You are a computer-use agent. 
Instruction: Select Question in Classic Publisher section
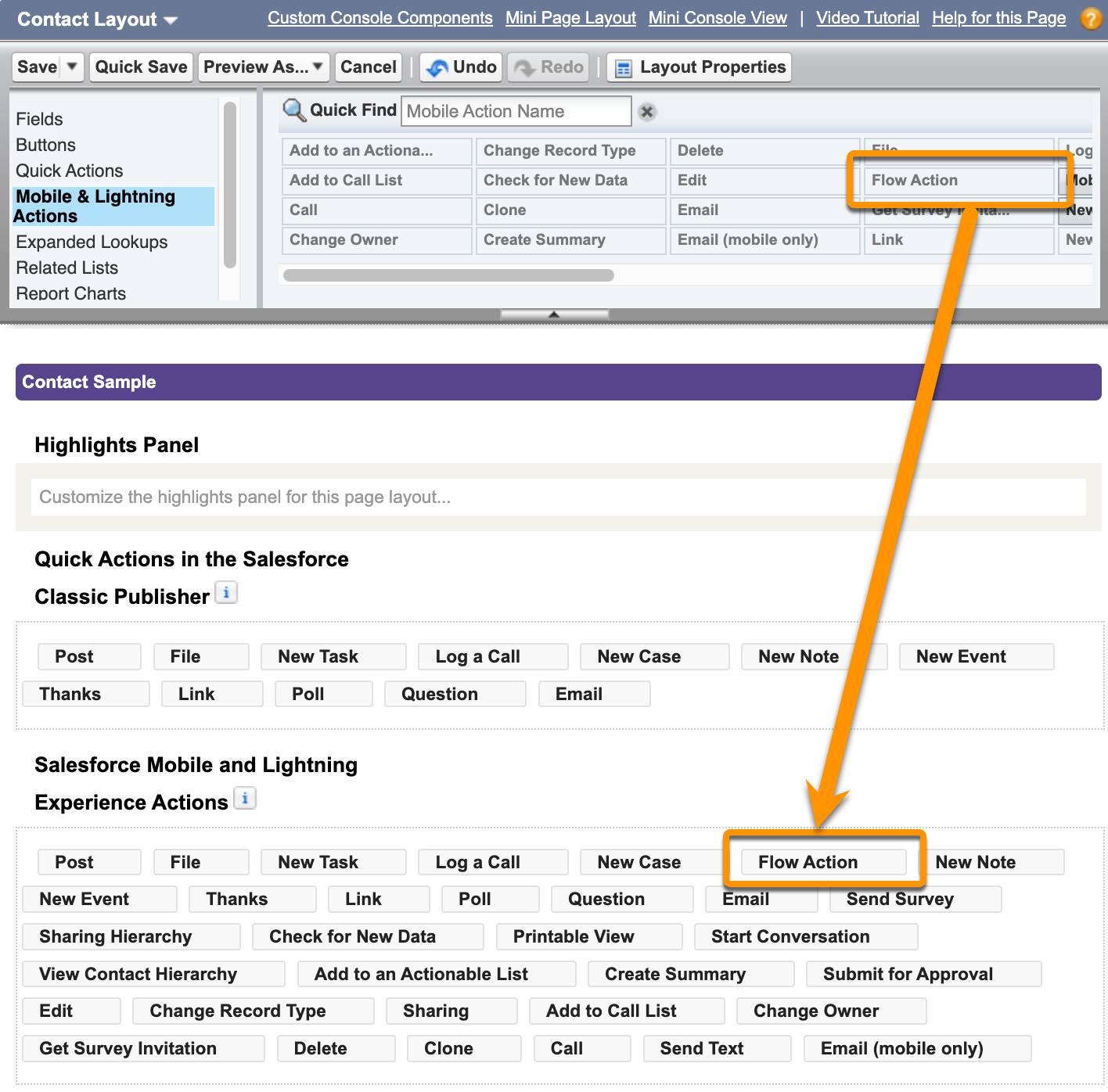click(x=455, y=694)
